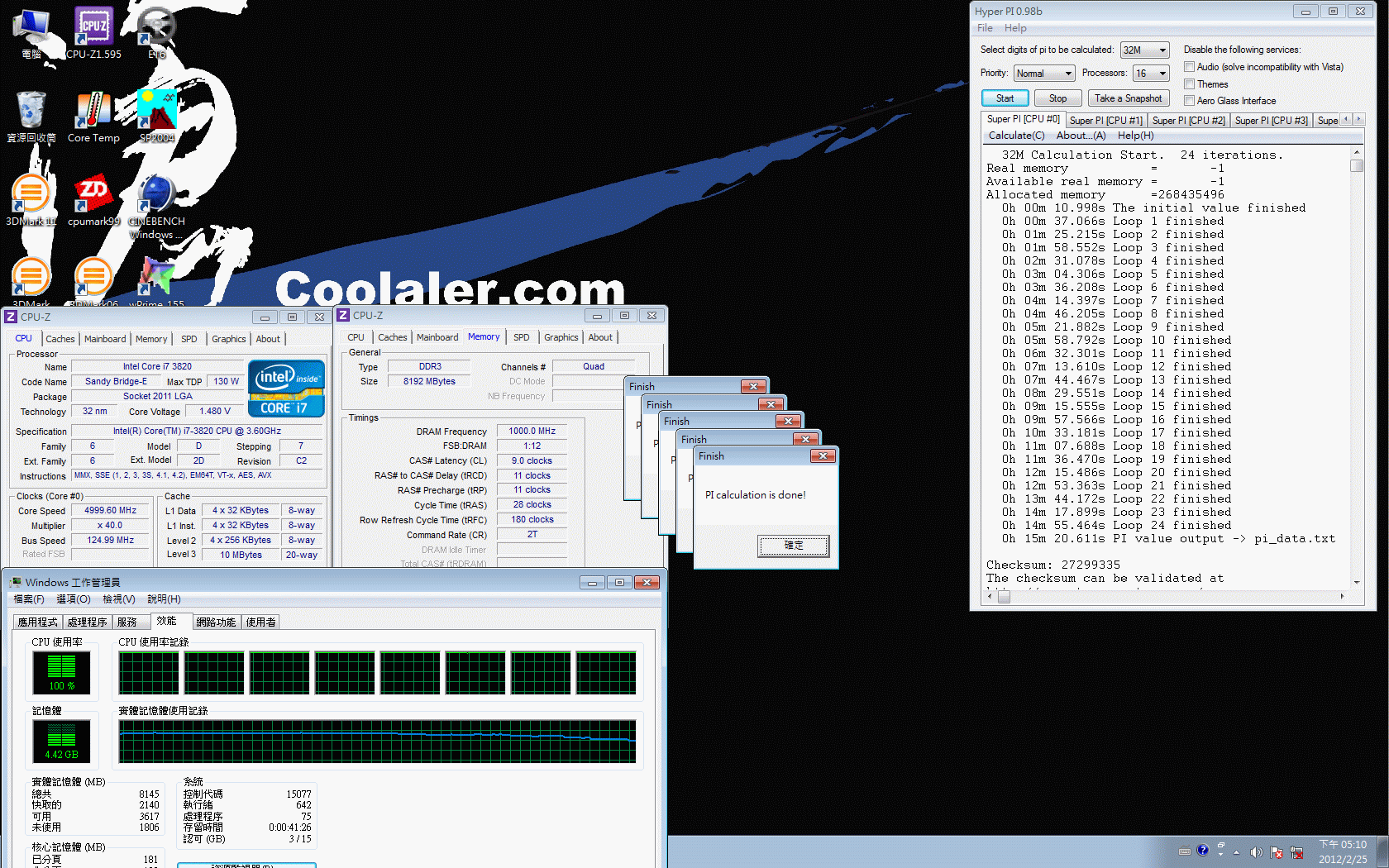Screen dimensions: 1389x868
Task: Open the Super PI [CPU #3] tab
Action: (1271, 121)
